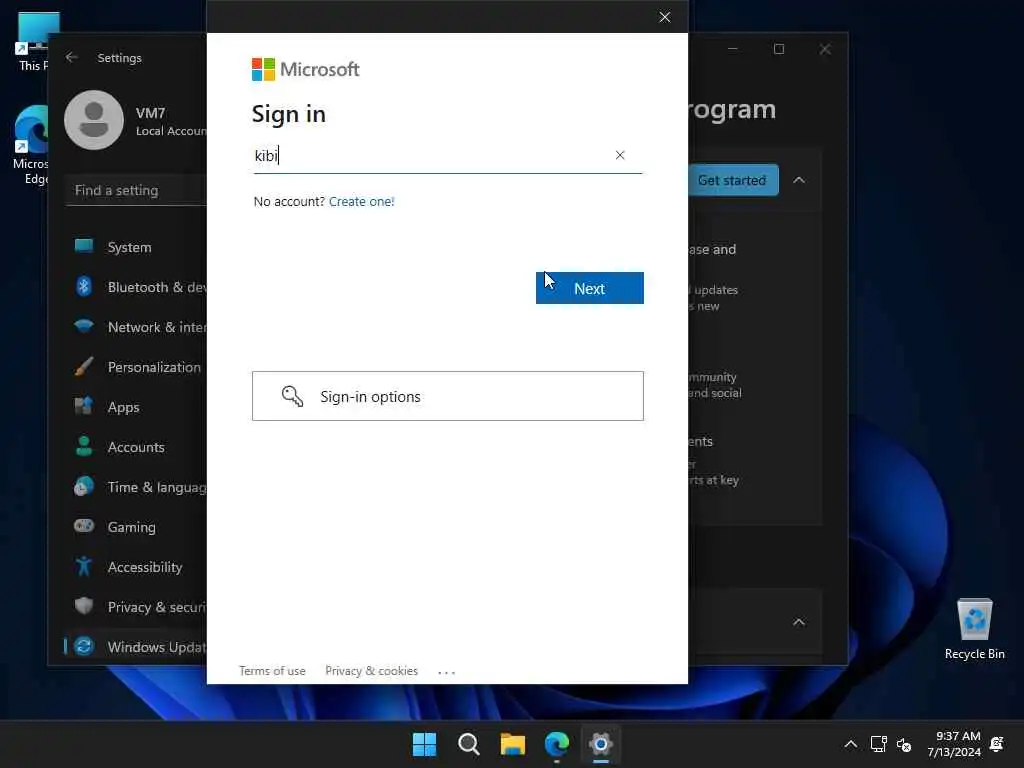Click the Time & language clock icon

(84, 486)
